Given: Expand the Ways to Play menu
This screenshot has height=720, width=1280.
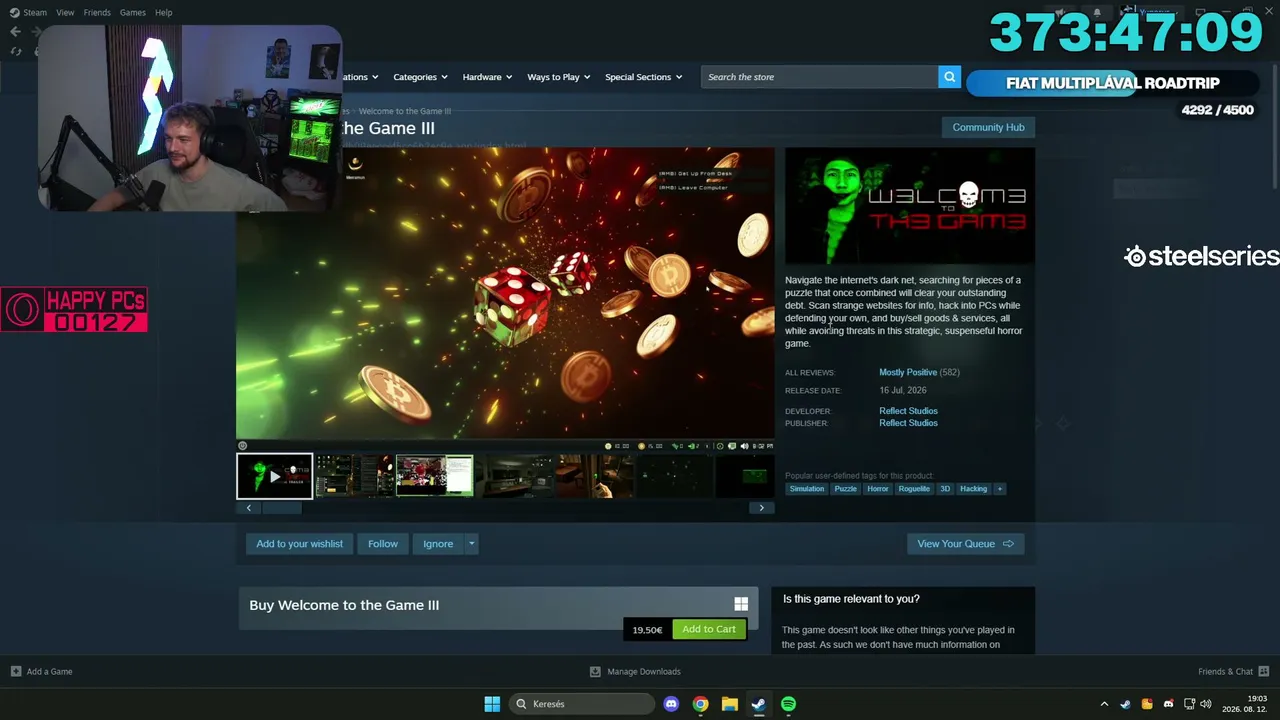Looking at the screenshot, I should 559,77.
